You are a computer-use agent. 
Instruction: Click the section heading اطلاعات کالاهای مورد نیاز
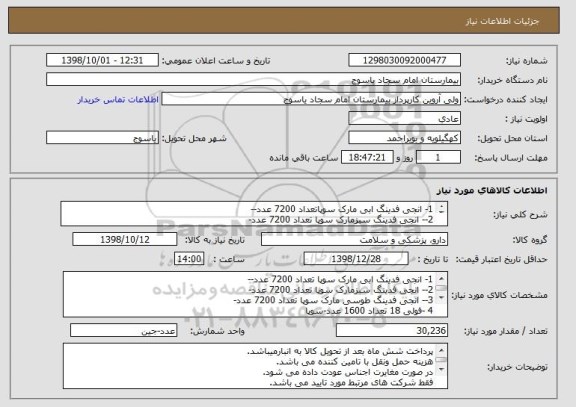pyautogui.click(x=492, y=190)
